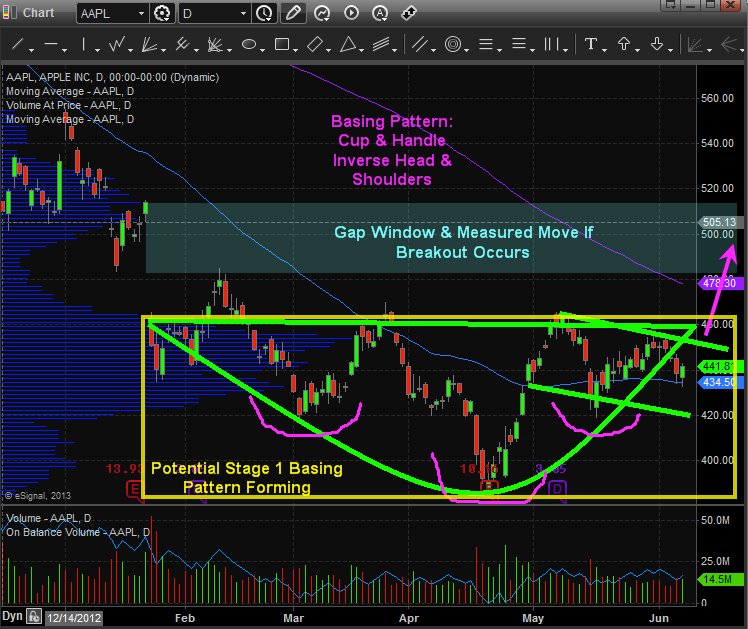748x629 pixels.
Task: Open the alerts 'A' icon
Action: pos(380,13)
